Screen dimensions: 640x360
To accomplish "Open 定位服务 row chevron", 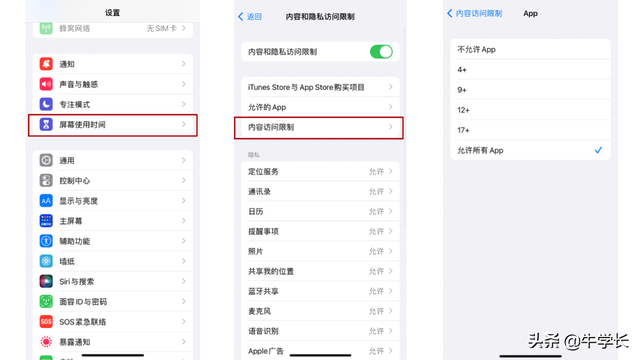I will [391, 171].
